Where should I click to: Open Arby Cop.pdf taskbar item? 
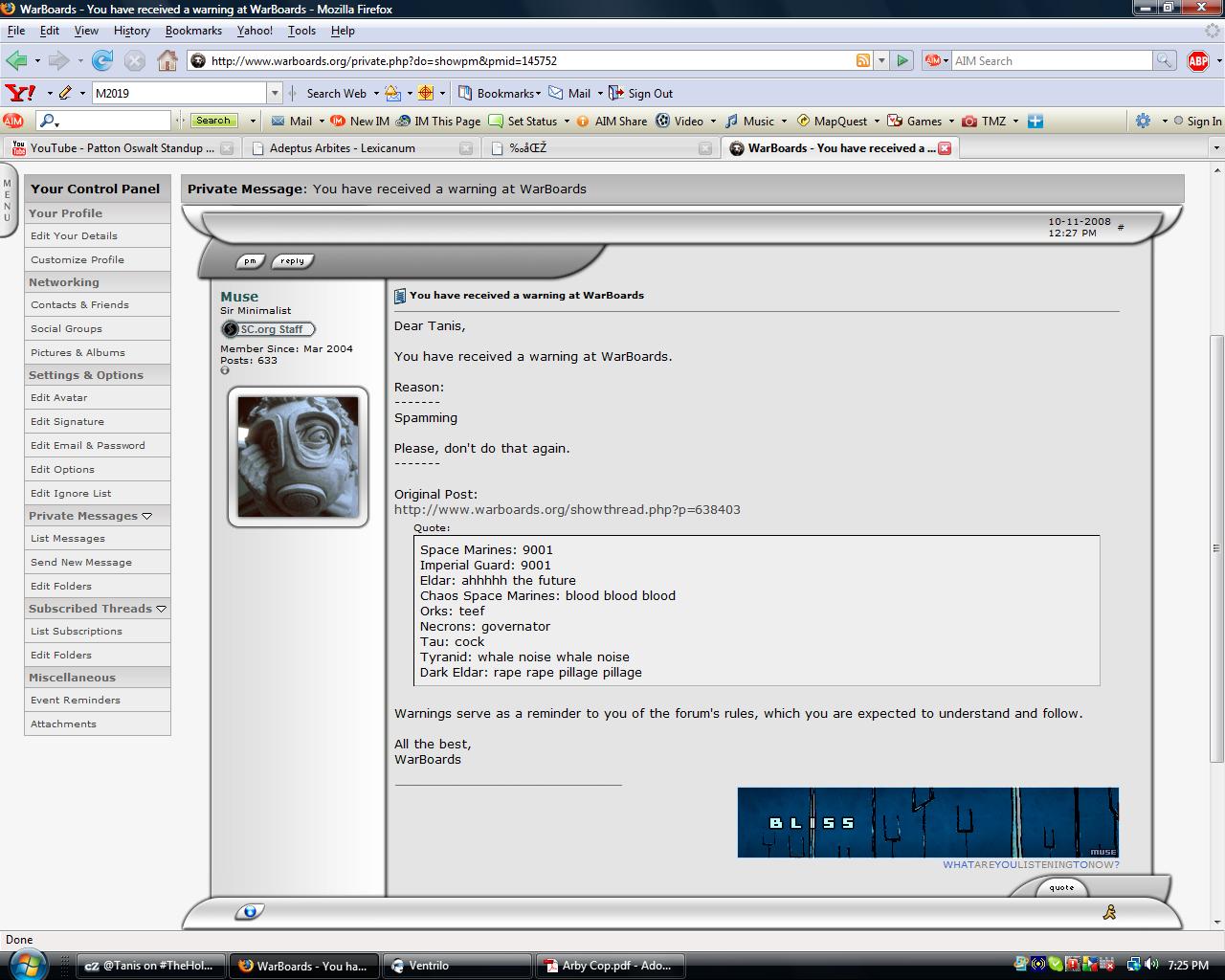[610, 966]
